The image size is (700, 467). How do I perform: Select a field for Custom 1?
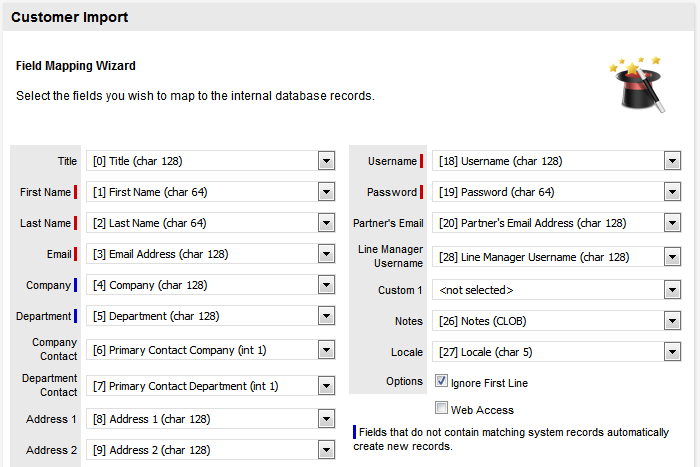point(672,290)
